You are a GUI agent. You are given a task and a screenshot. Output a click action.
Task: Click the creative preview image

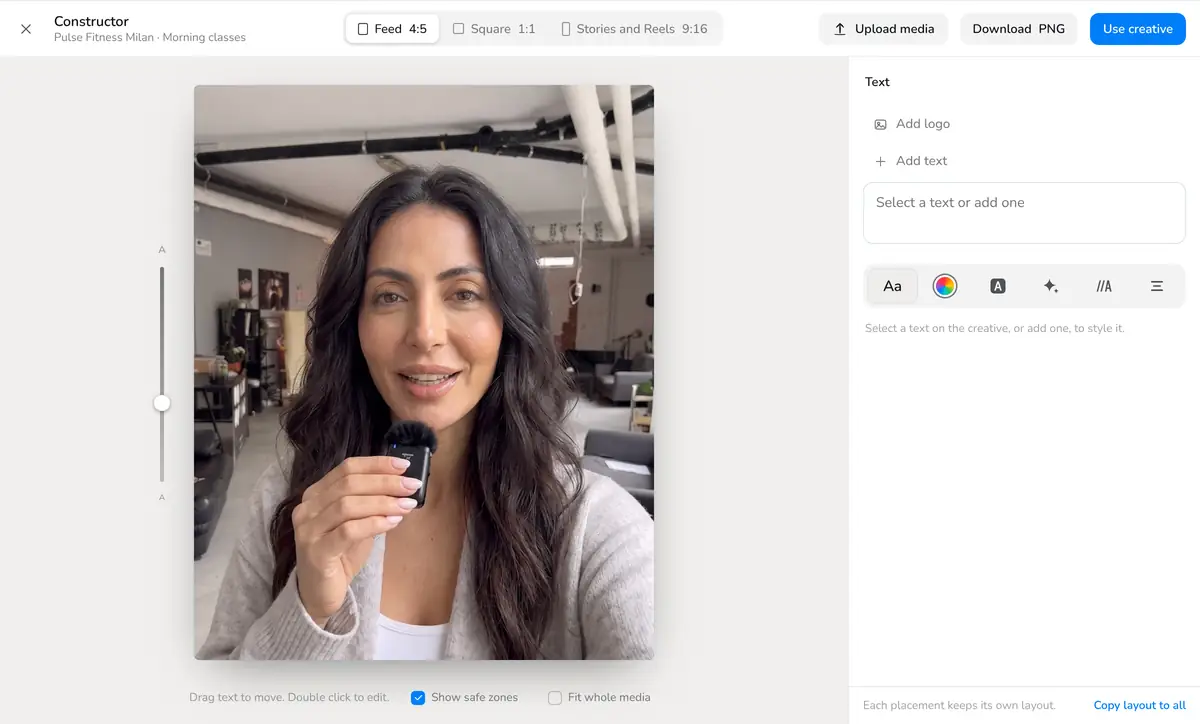click(424, 372)
